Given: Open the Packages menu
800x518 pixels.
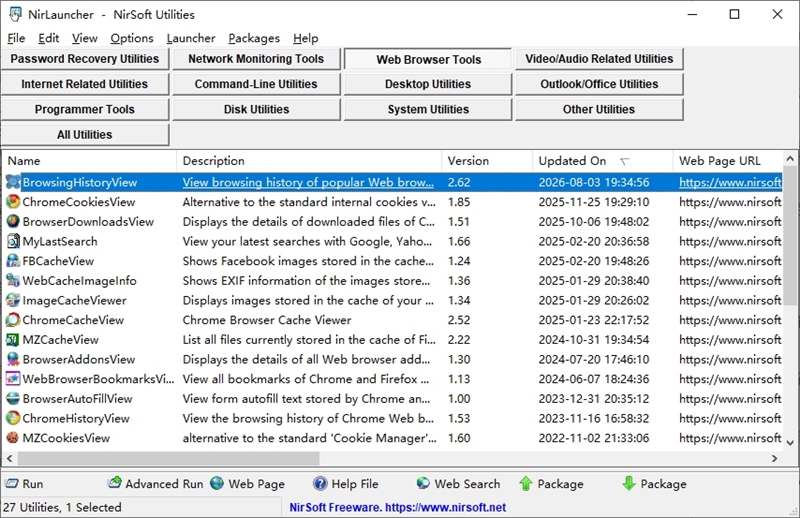Looking at the screenshot, I should coord(254,38).
